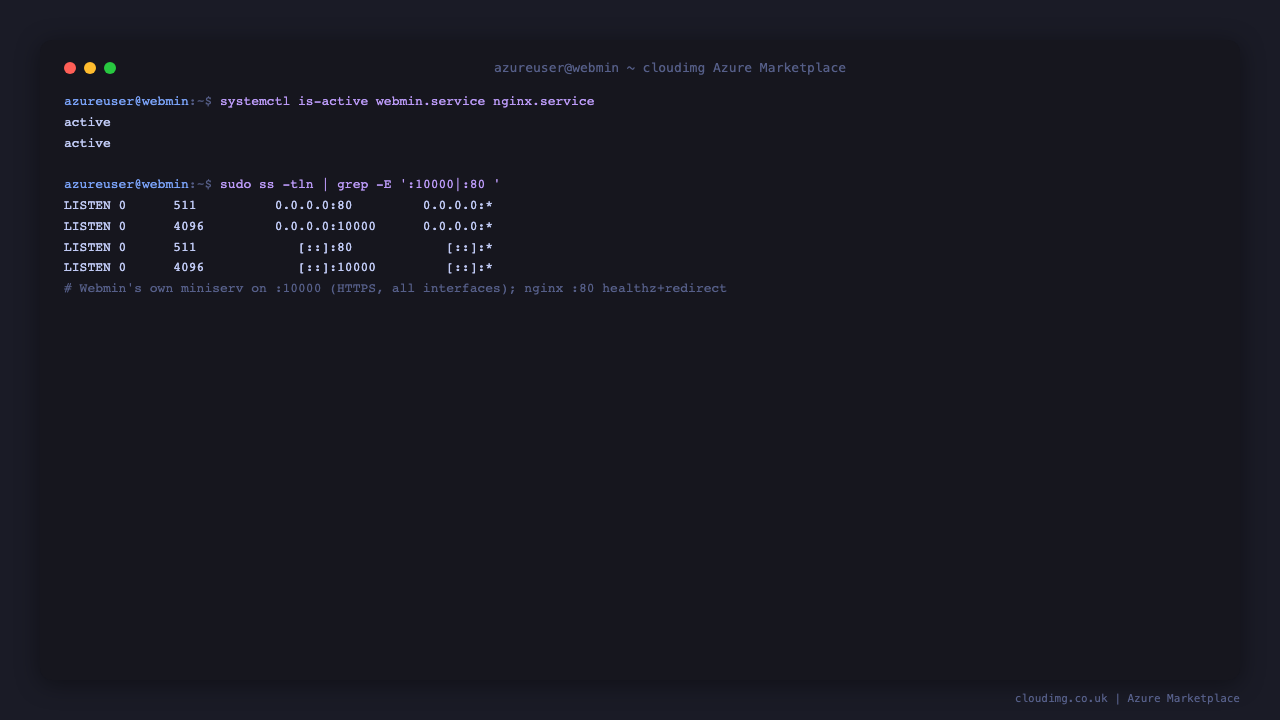Click the first 'active' output line

[x=87, y=122]
